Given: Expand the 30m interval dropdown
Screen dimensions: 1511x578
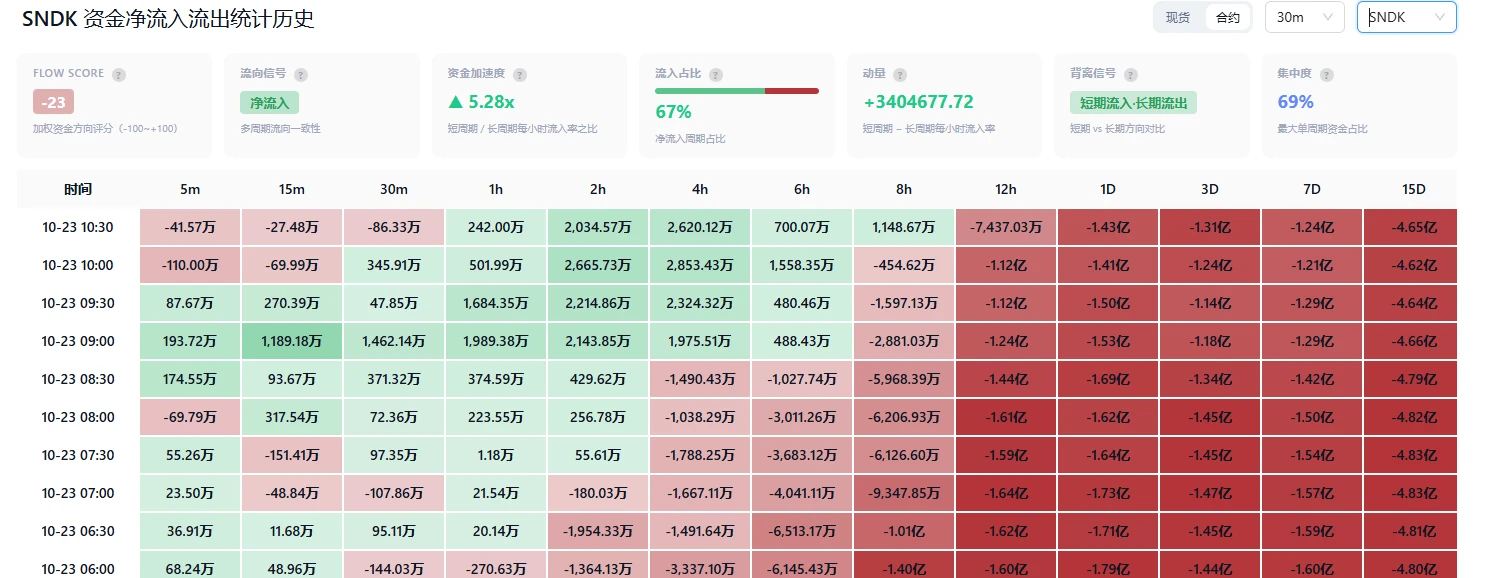Looking at the screenshot, I should click(1305, 17).
